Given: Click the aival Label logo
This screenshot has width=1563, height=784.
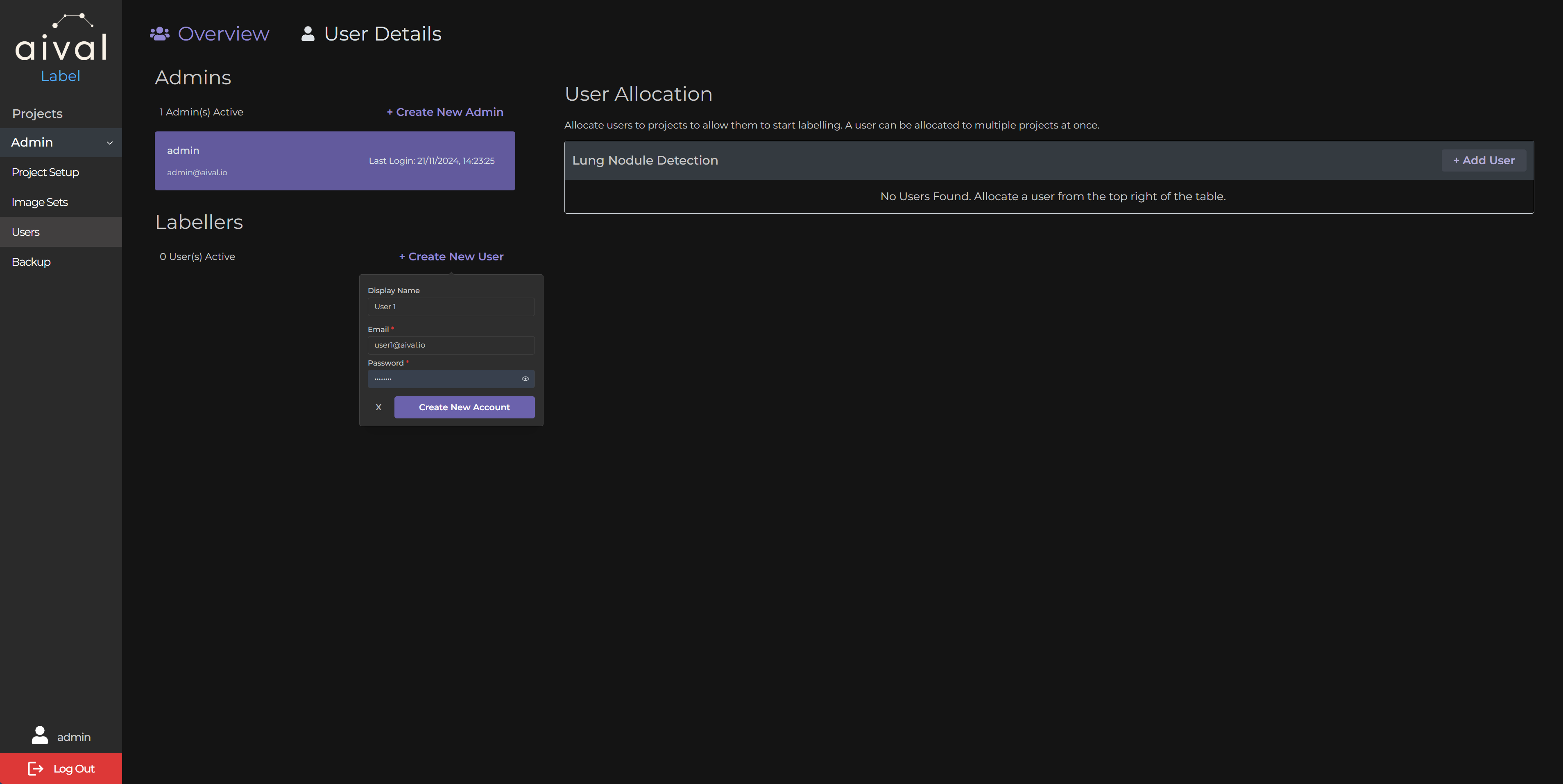Looking at the screenshot, I should [x=61, y=47].
